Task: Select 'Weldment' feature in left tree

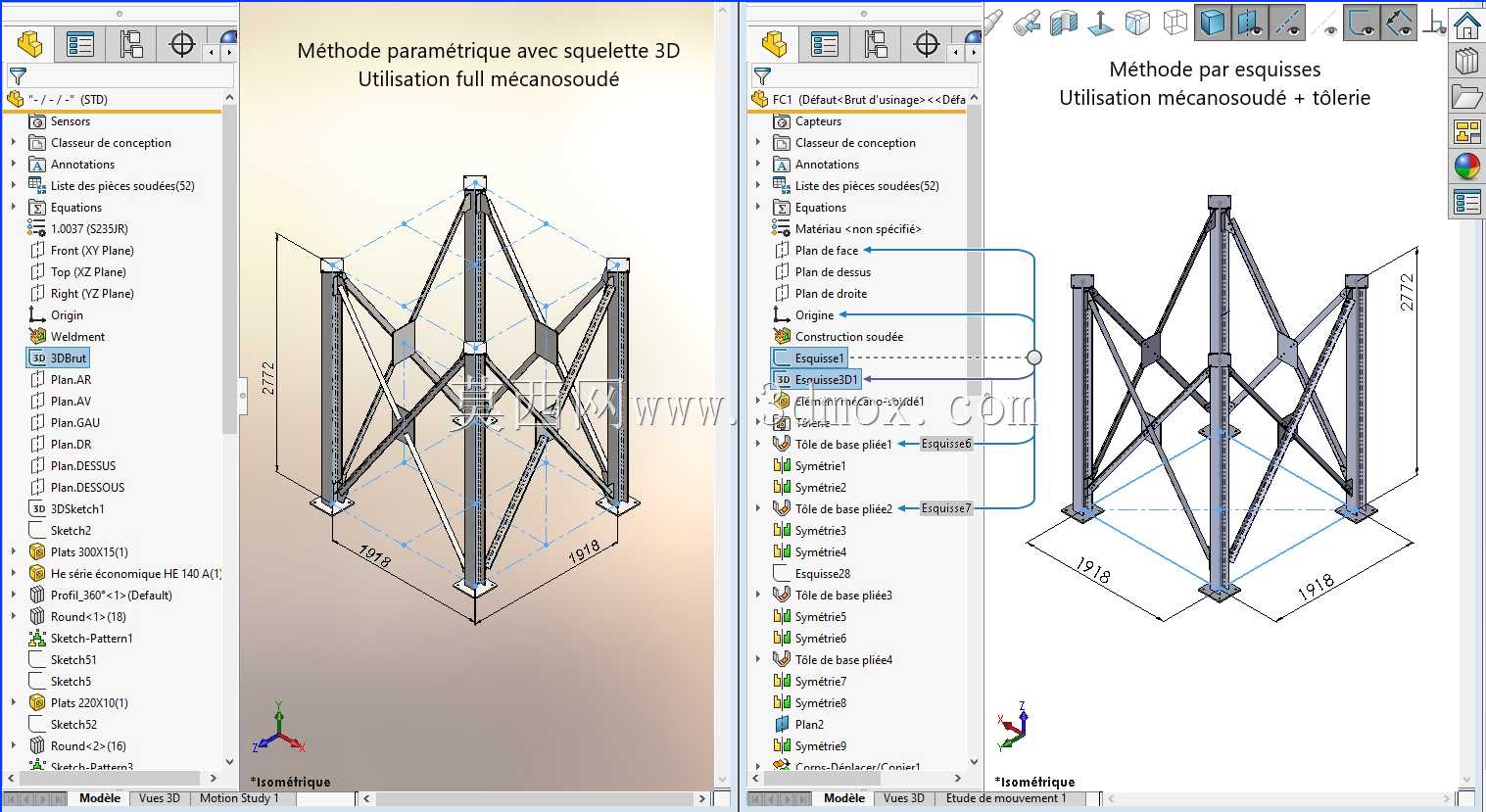Action: [67, 337]
